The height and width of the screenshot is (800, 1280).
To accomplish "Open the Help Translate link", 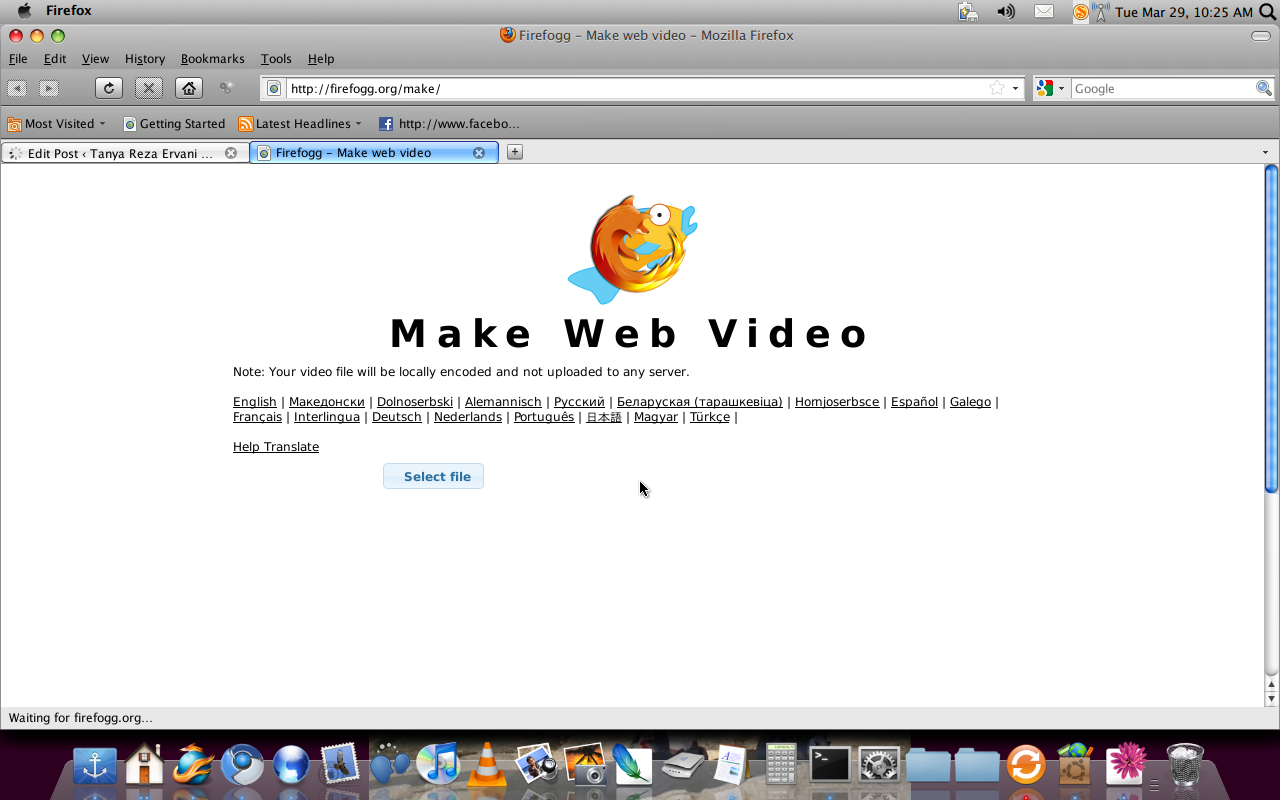I will tap(276, 447).
